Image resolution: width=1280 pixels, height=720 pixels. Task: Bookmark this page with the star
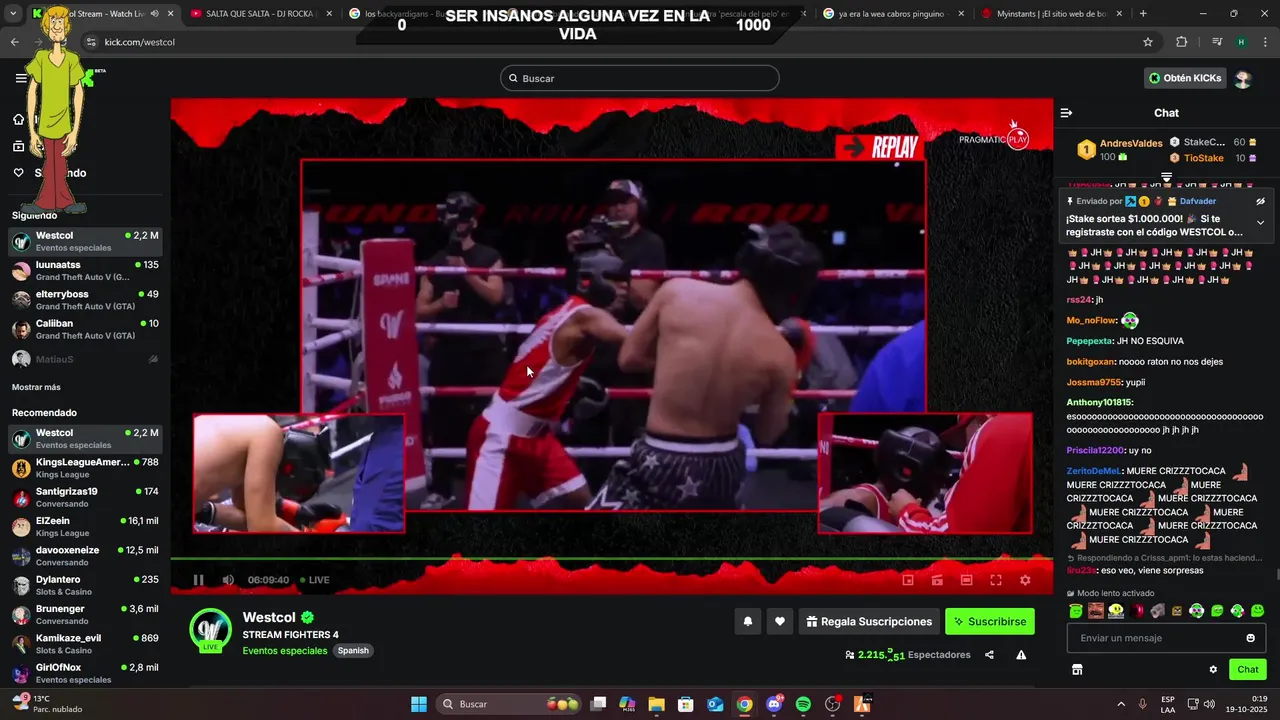(x=1148, y=42)
